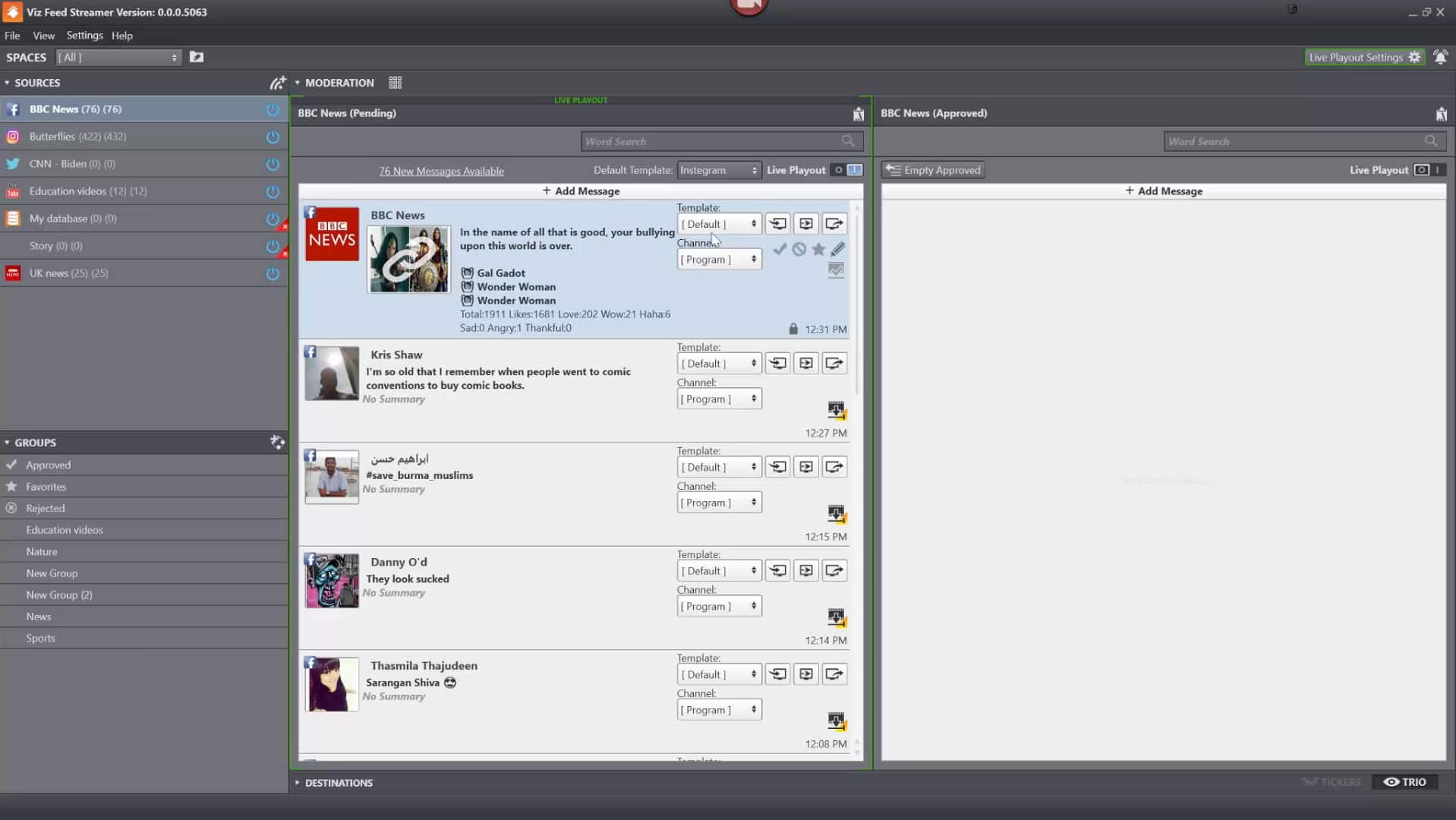Mark BBC News message as favorite star
Viewport: 1456px width, 820px height.
818,249
